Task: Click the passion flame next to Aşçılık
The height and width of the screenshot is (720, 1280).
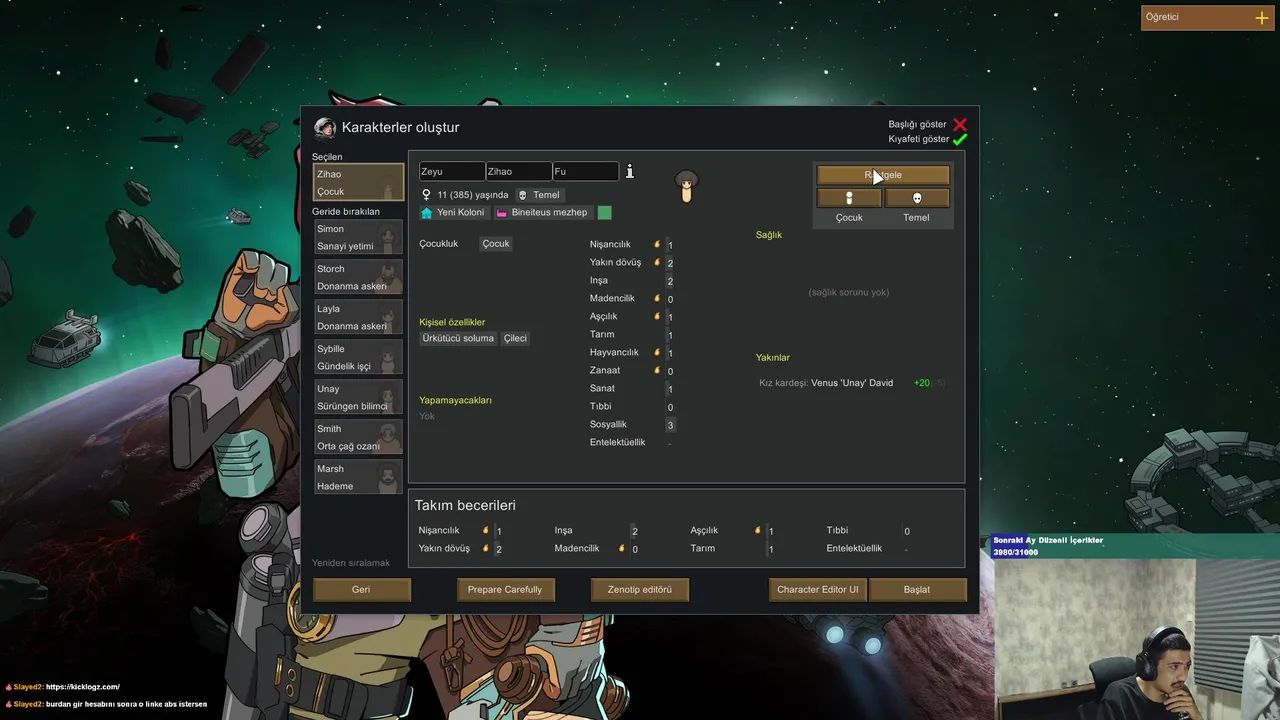Action: (x=657, y=316)
